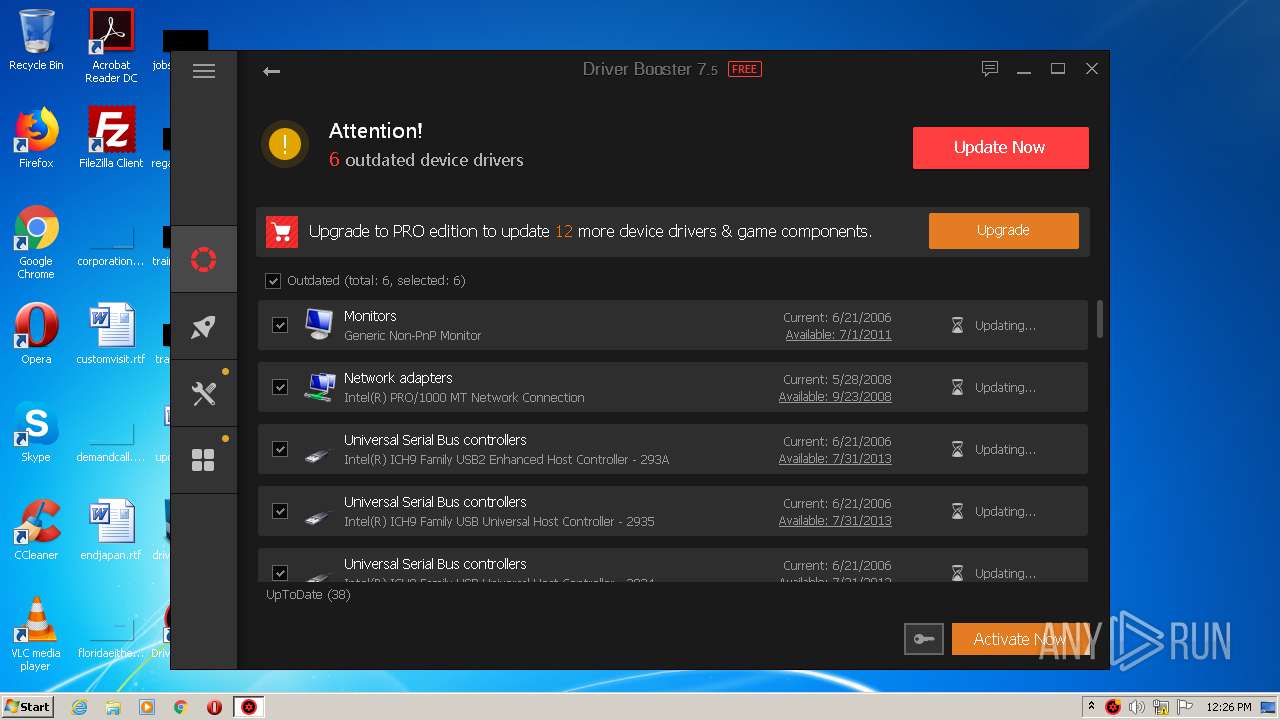This screenshot has width=1280, height=720.
Task: Launch Firefox from desktop
Action: coord(36,138)
